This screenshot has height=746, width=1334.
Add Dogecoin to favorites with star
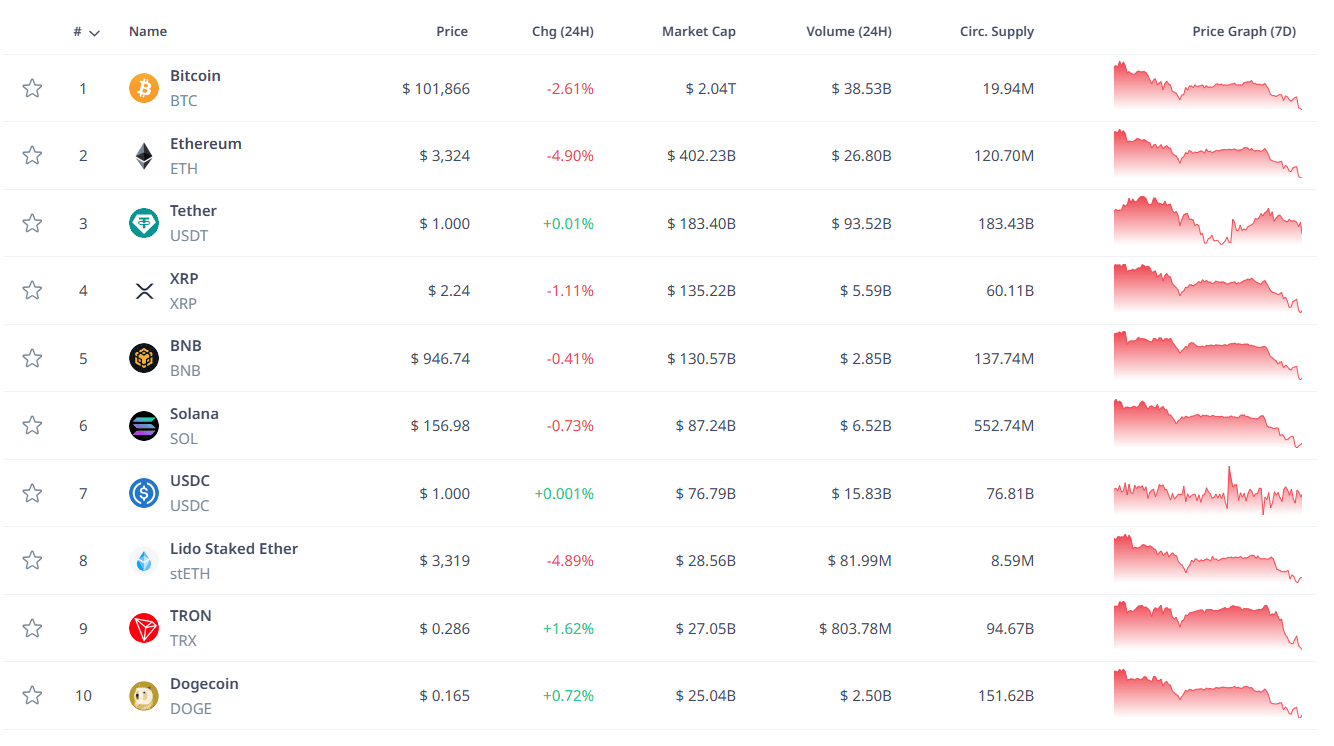coord(32,696)
